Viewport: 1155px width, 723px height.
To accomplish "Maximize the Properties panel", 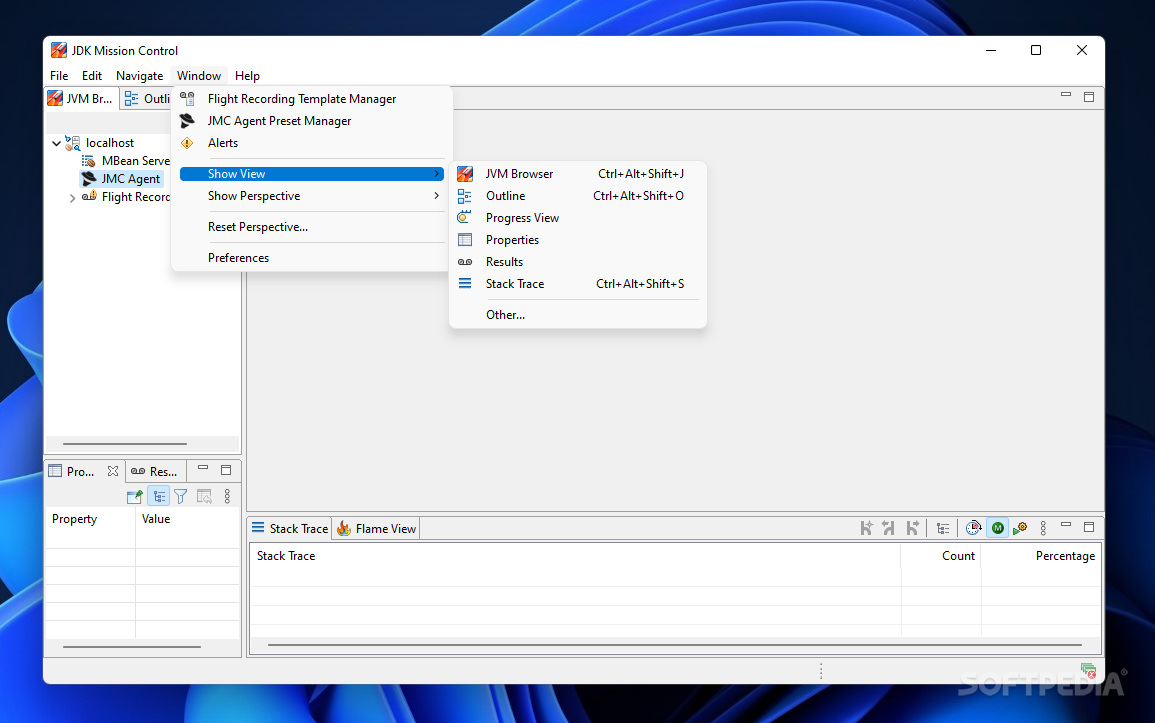I will click(226, 470).
